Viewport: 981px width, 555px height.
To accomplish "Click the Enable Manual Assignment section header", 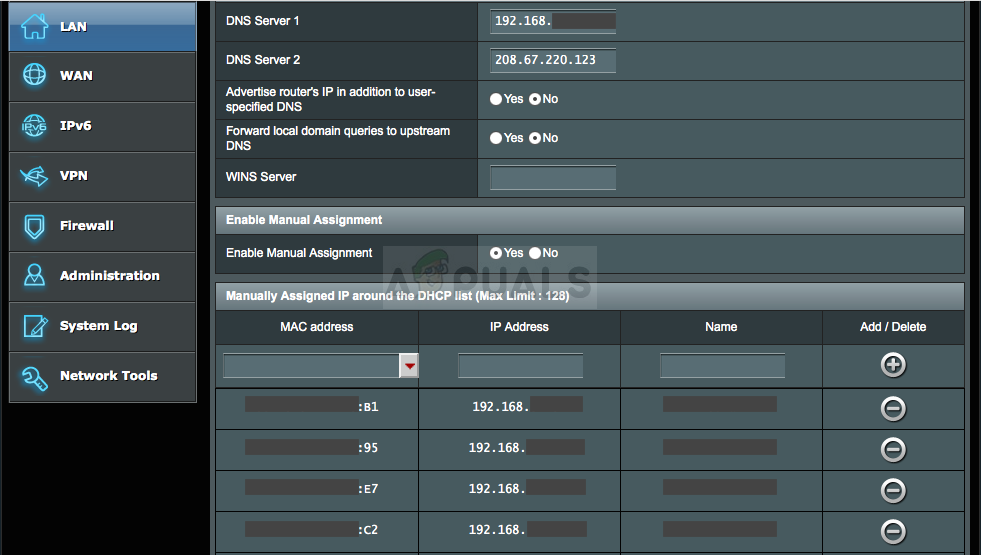I will tap(589, 220).
